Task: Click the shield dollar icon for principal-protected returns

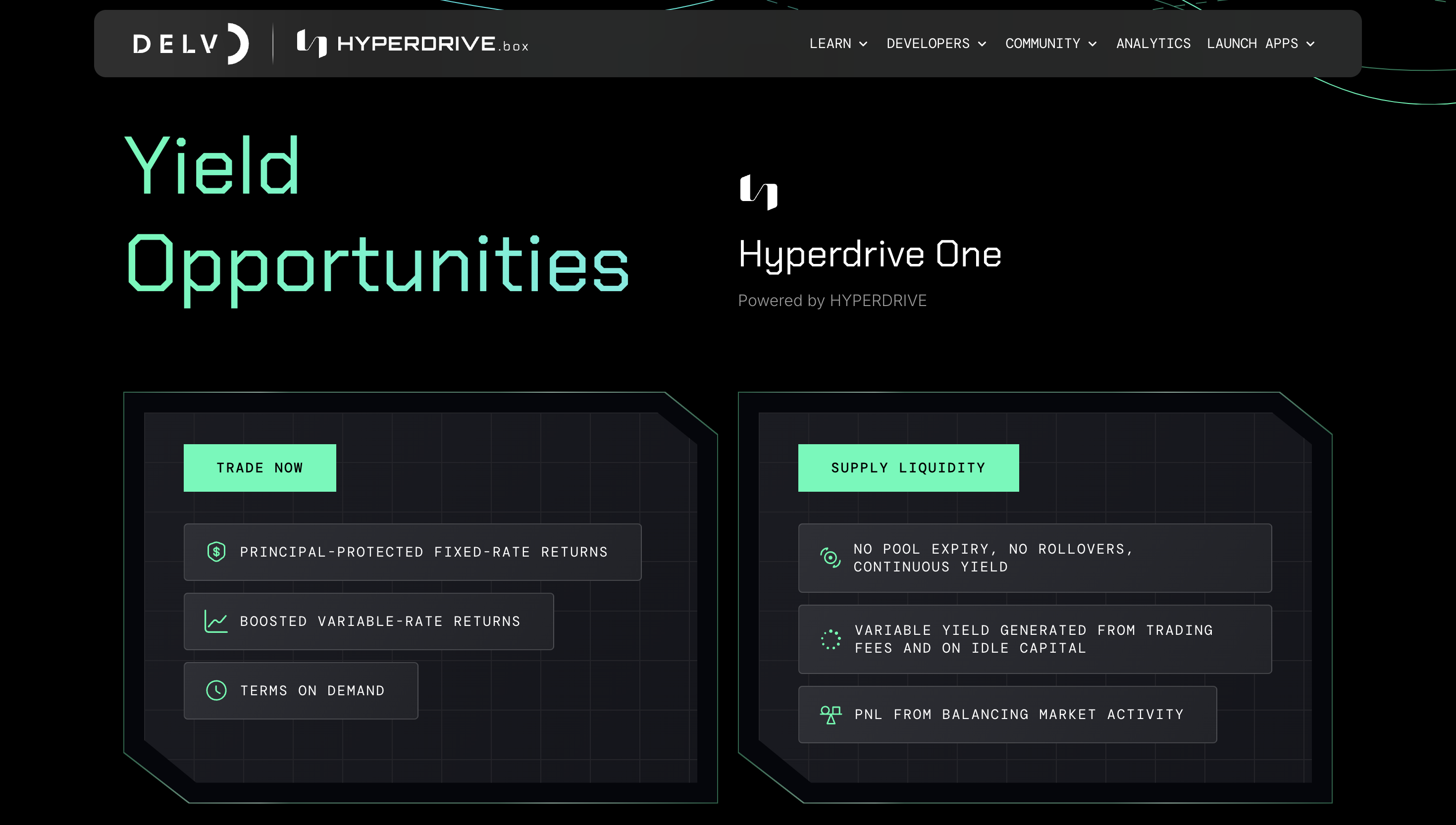Action: pyautogui.click(x=216, y=552)
